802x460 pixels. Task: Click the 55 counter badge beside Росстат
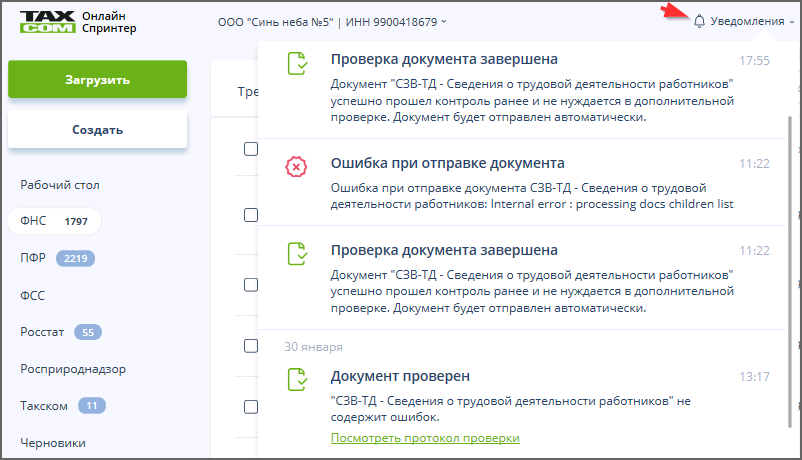tap(87, 332)
